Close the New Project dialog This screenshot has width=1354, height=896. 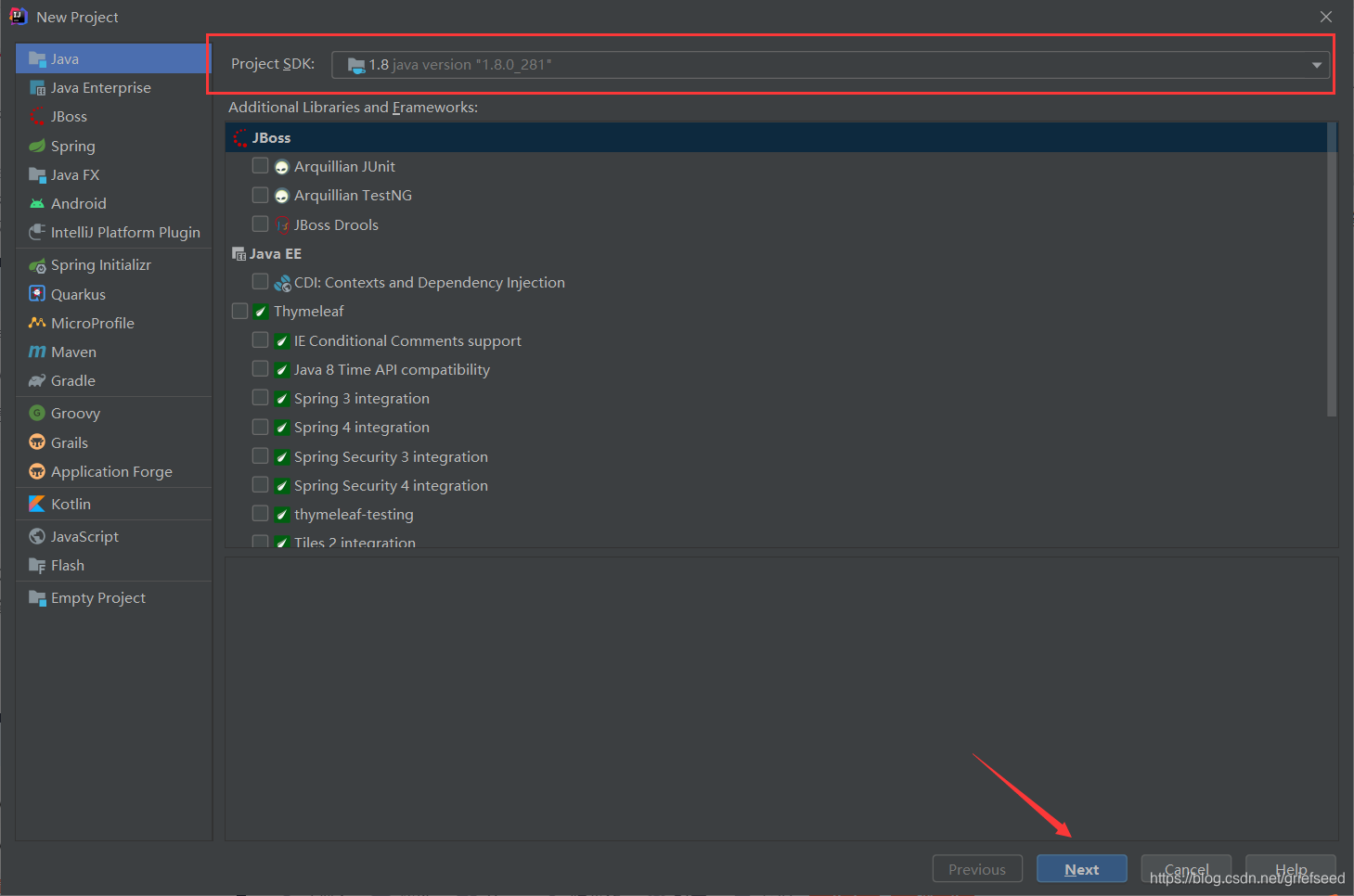pyautogui.click(x=1326, y=17)
